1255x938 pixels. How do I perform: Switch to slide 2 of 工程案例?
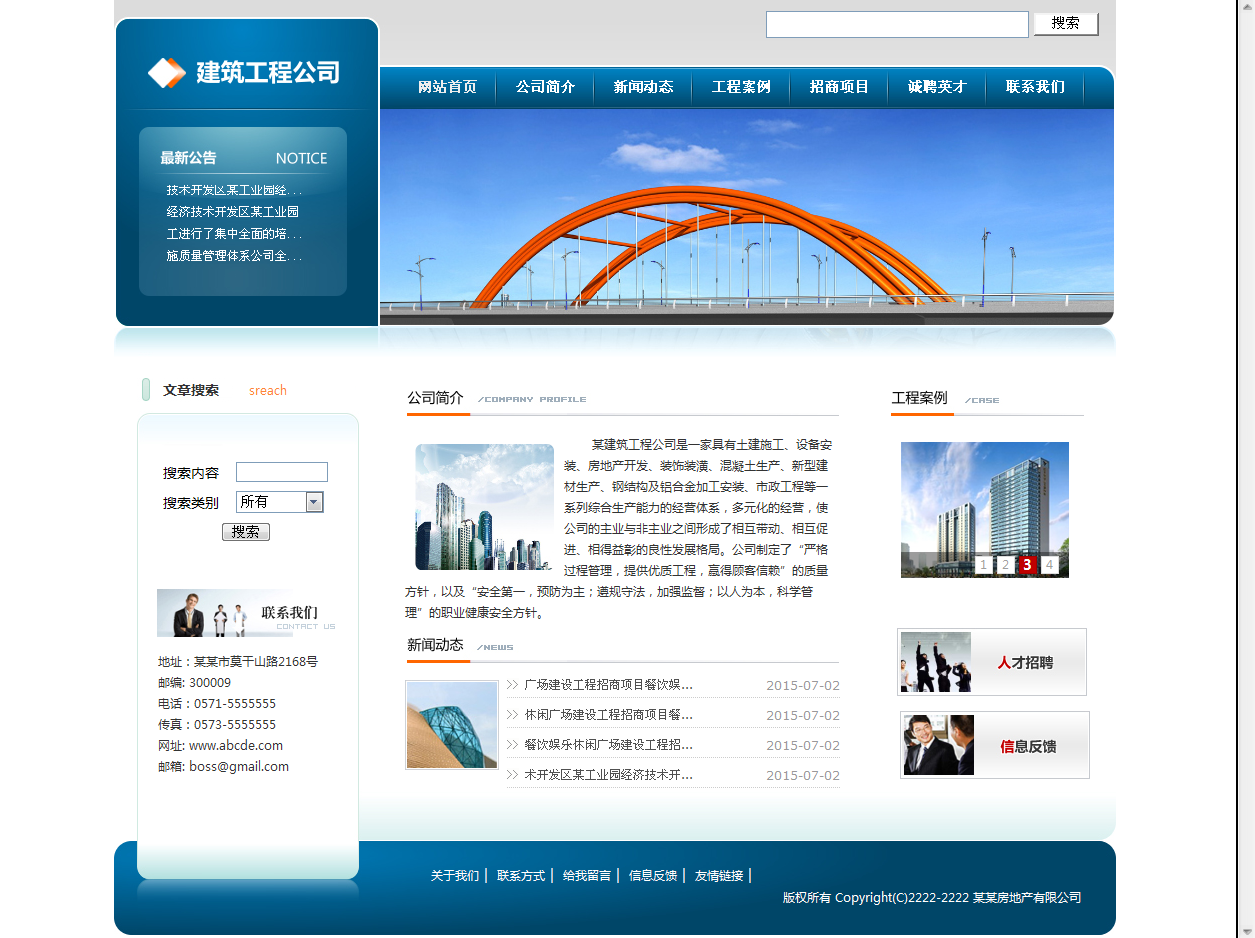pyautogui.click(x=1006, y=565)
